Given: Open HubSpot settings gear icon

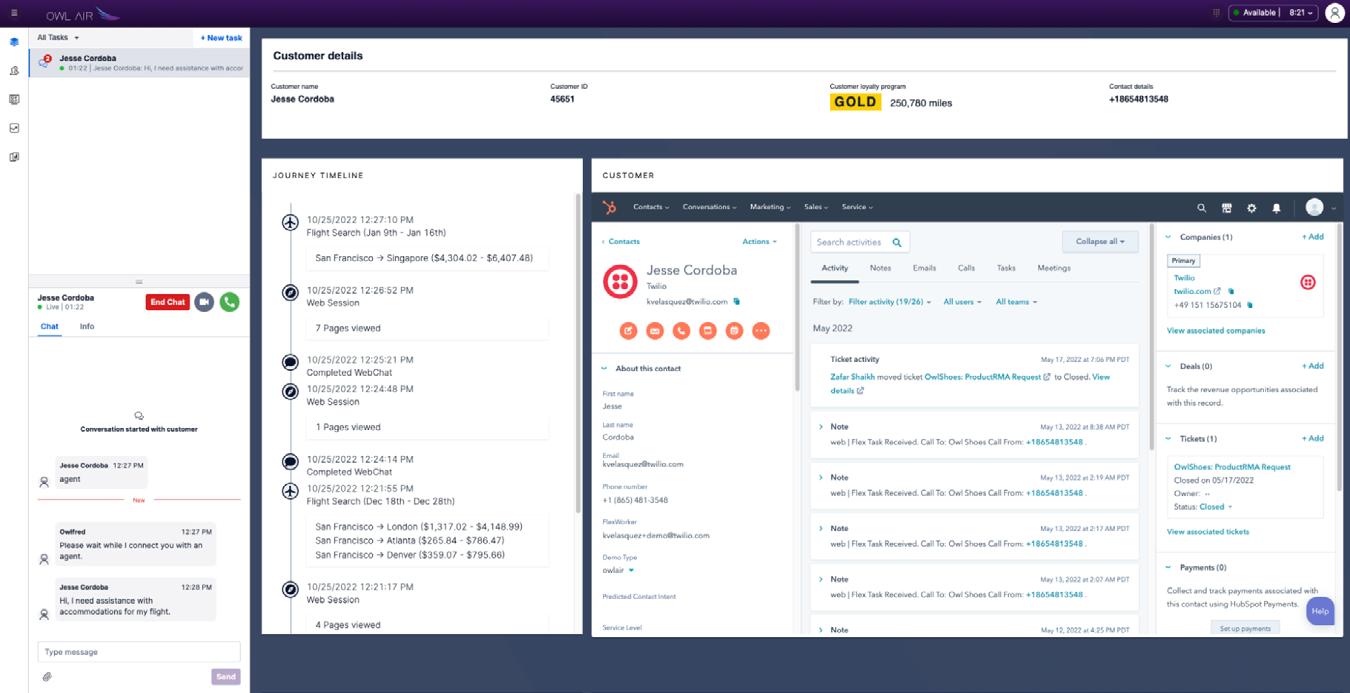Looking at the screenshot, I should point(1251,208).
